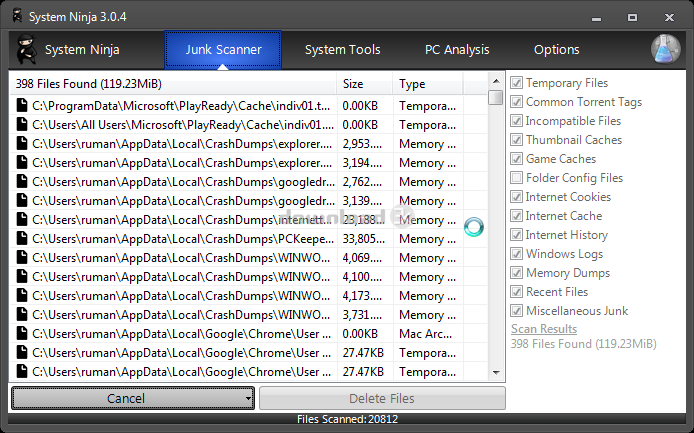
Task: Toggle the Internet Cookies checkbox
Action: pyautogui.click(x=516, y=197)
